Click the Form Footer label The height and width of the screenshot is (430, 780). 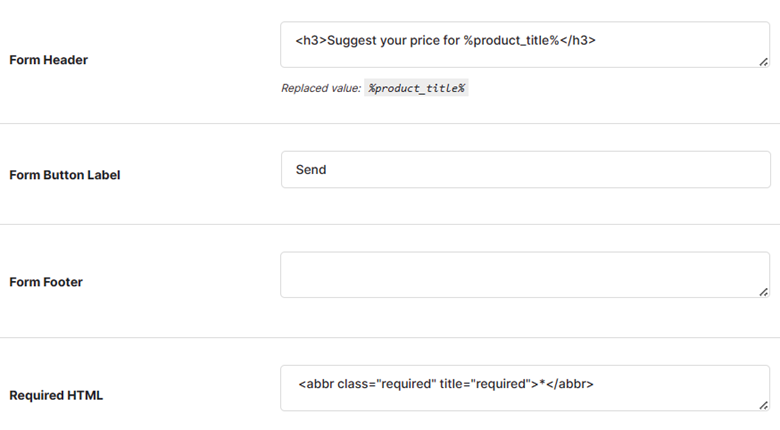46,282
